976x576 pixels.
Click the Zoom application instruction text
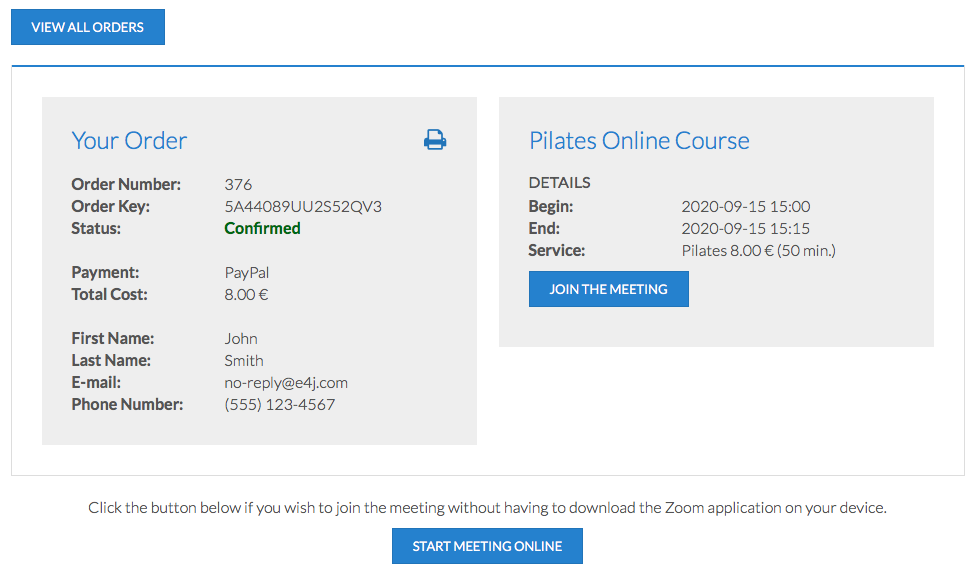click(x=487, y=508)
